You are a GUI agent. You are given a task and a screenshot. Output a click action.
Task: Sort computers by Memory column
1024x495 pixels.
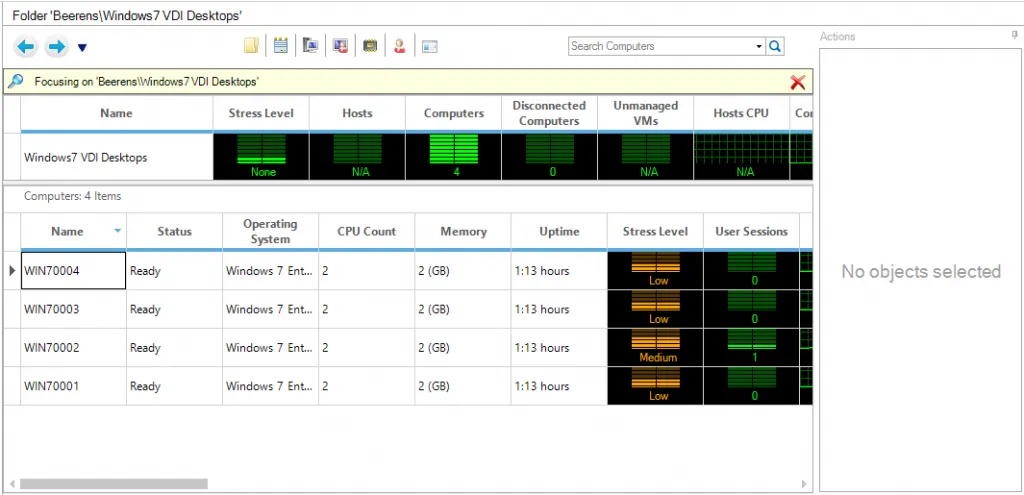click(463, 232)
